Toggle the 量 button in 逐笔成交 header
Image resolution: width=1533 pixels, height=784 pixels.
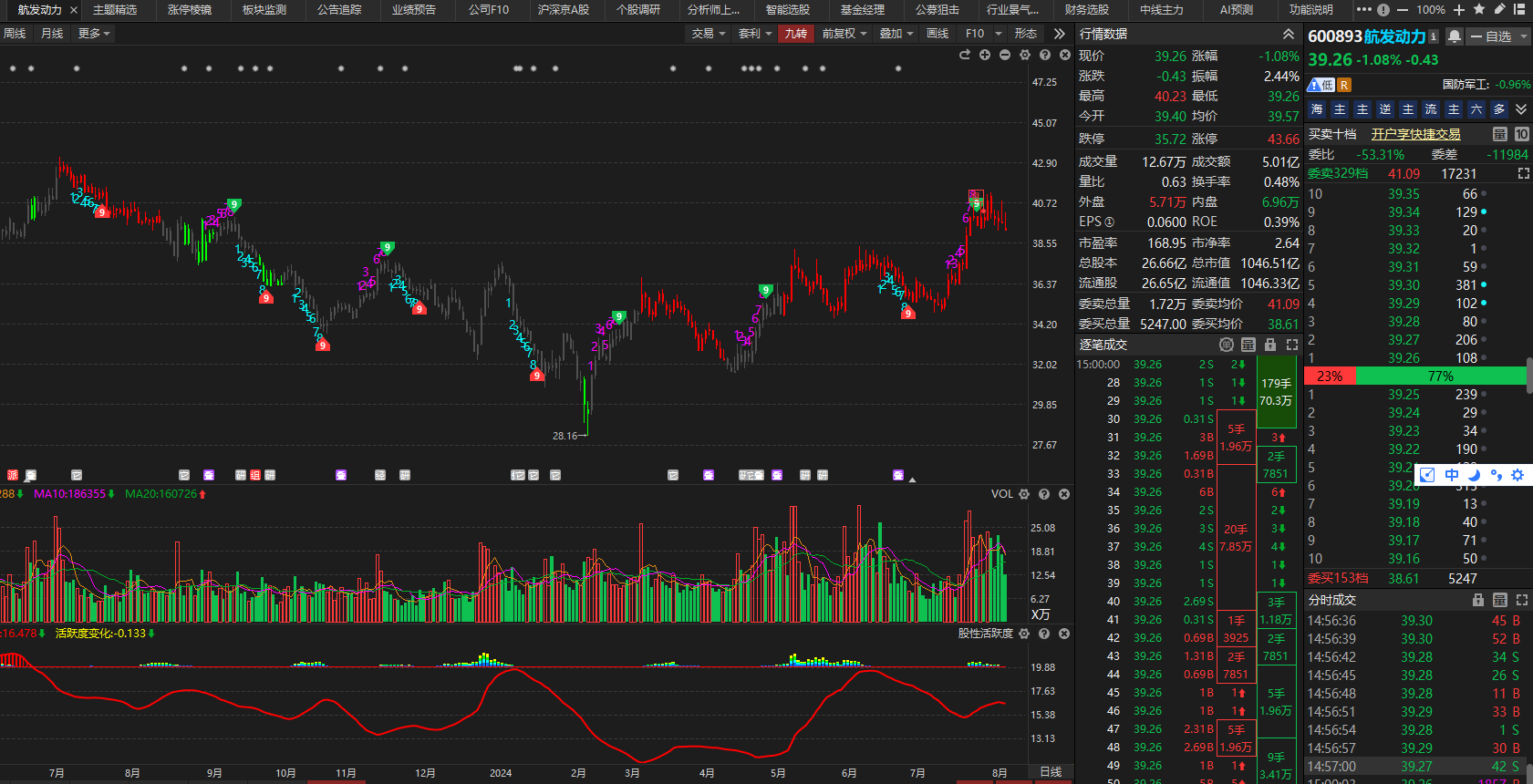(x=1248, y=345)
